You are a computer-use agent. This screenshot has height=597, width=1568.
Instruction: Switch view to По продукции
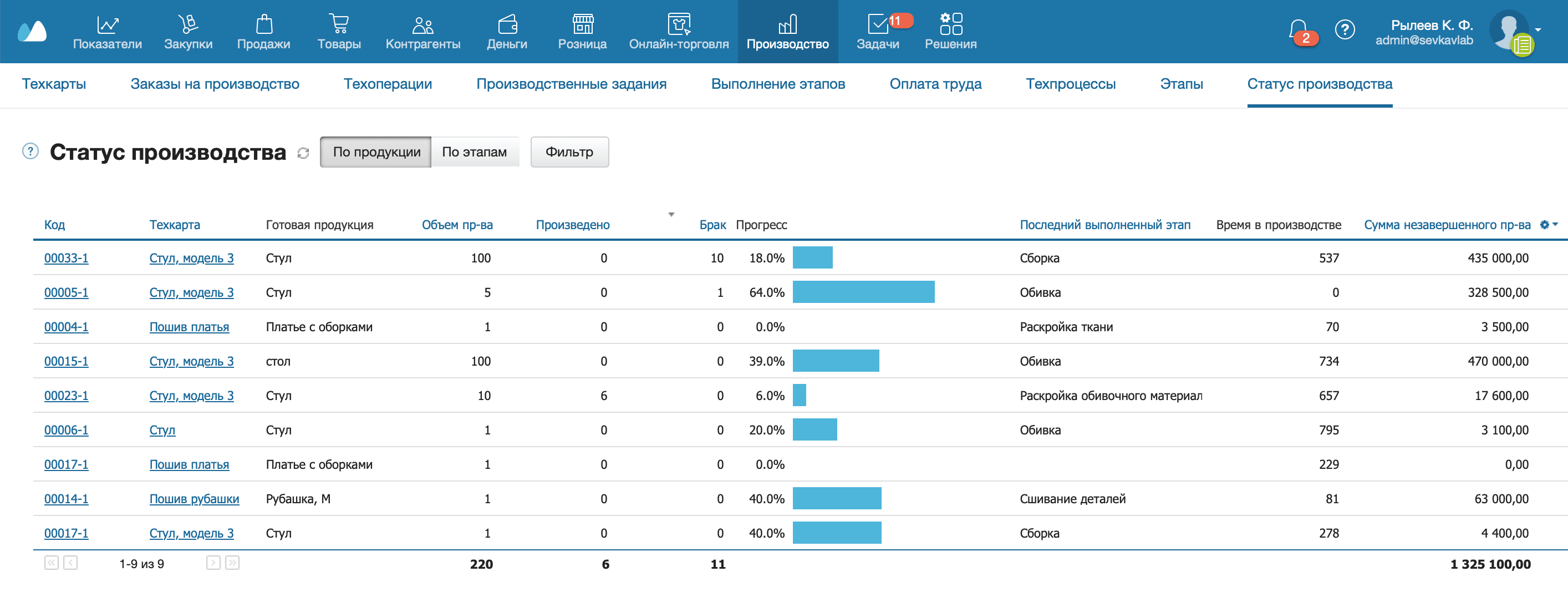click(375, 151)
